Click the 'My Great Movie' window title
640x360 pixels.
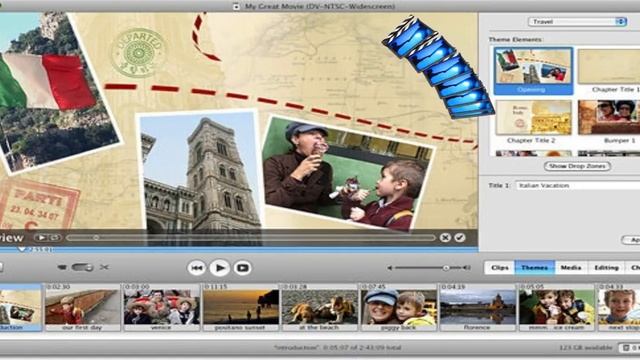click(x=320, y=6)
